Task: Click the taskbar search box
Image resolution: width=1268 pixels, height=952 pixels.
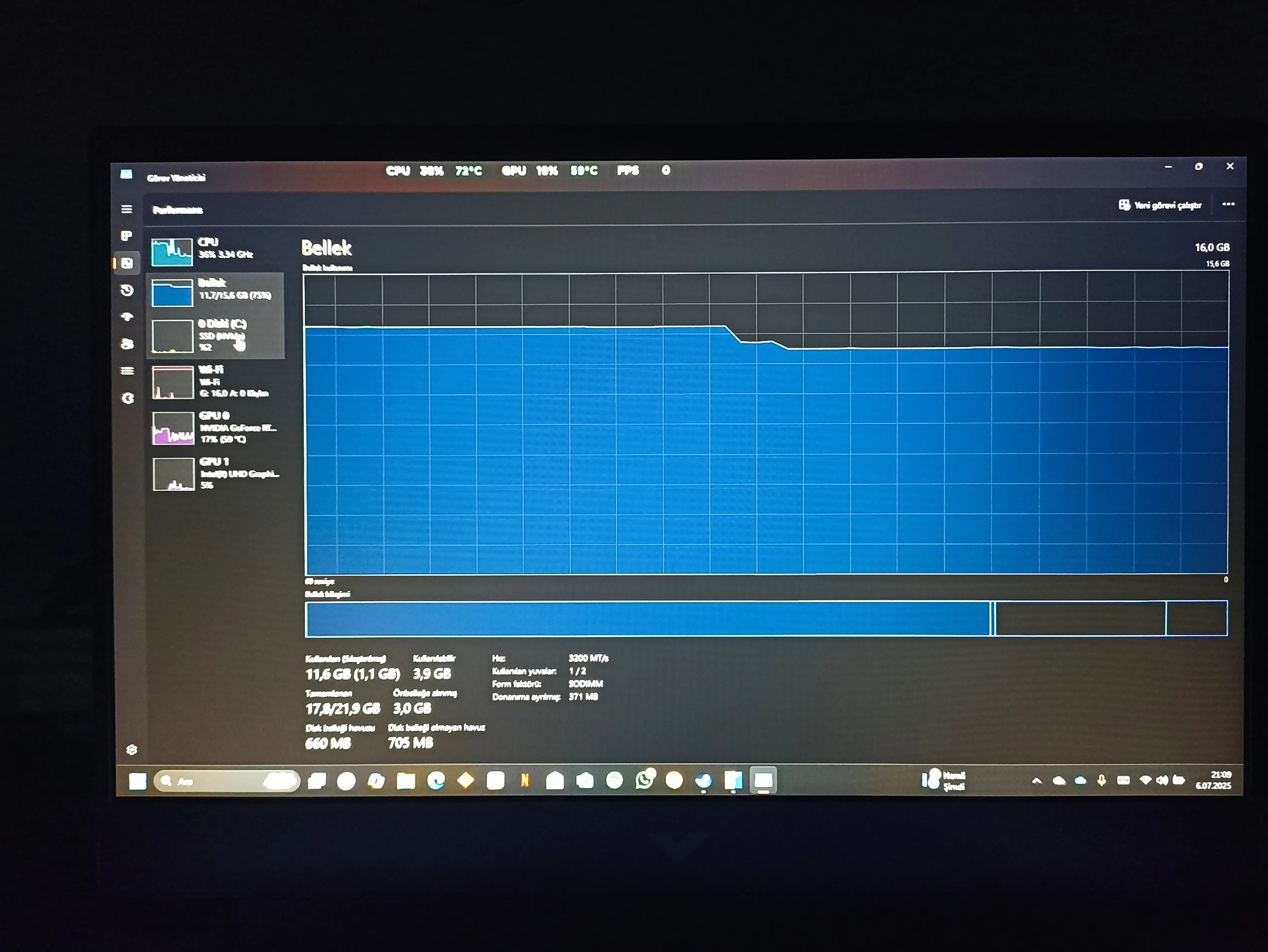Action: 227,781
